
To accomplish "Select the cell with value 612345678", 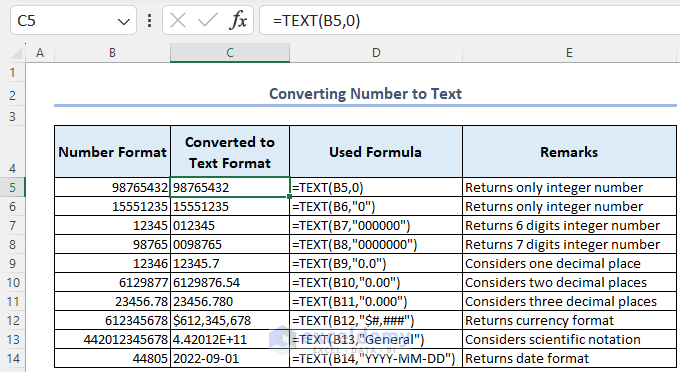I will 112,320.
